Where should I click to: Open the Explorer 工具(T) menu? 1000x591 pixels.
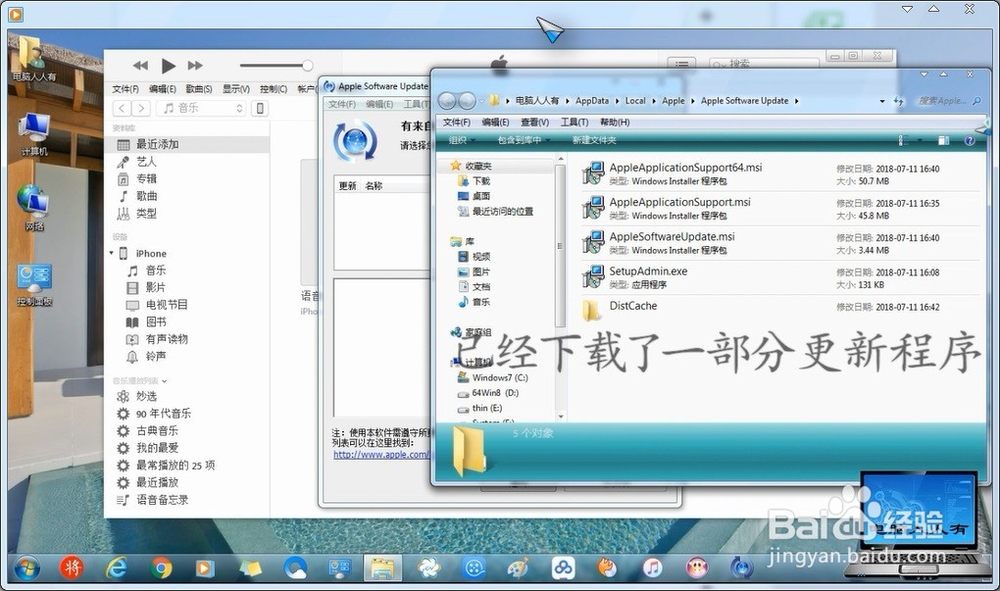tap(574, 122)
